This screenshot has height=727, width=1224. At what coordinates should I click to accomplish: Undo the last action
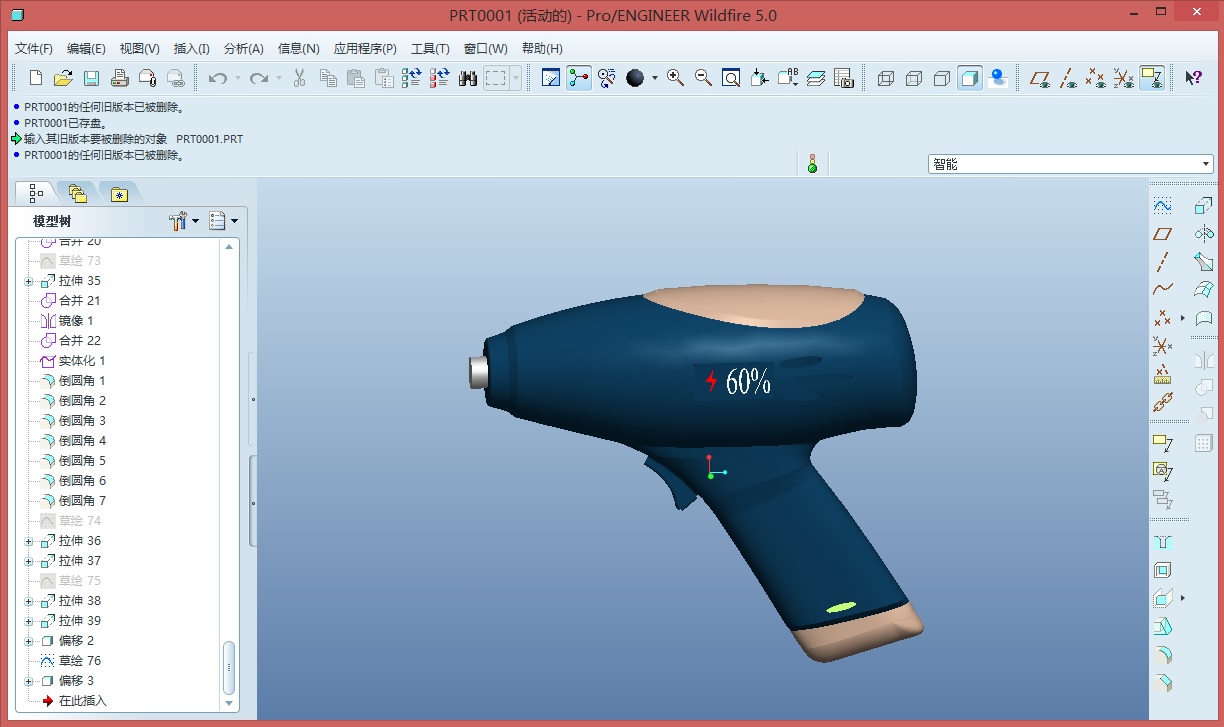point(218,78)
